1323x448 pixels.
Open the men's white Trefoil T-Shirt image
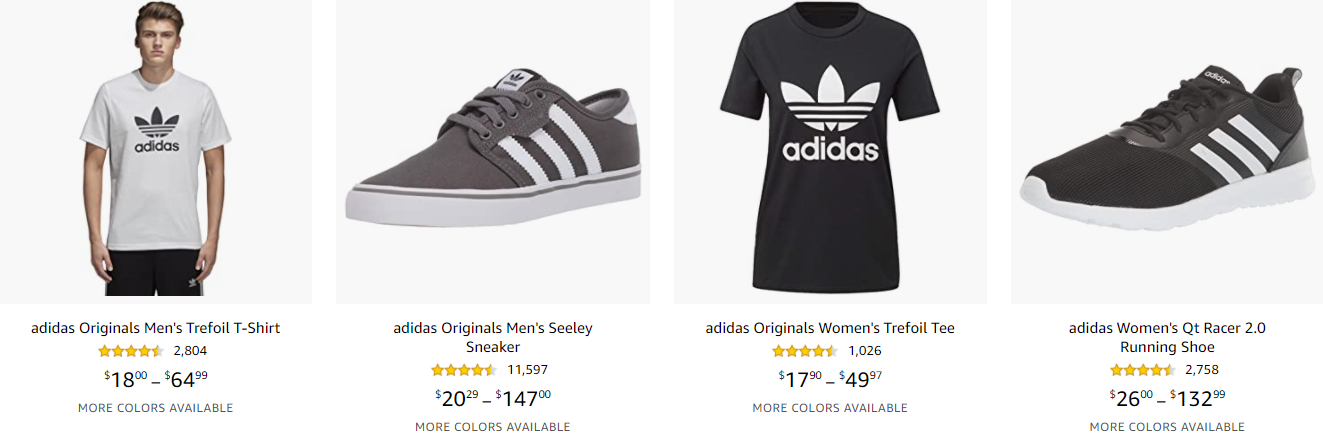[155, 150]
